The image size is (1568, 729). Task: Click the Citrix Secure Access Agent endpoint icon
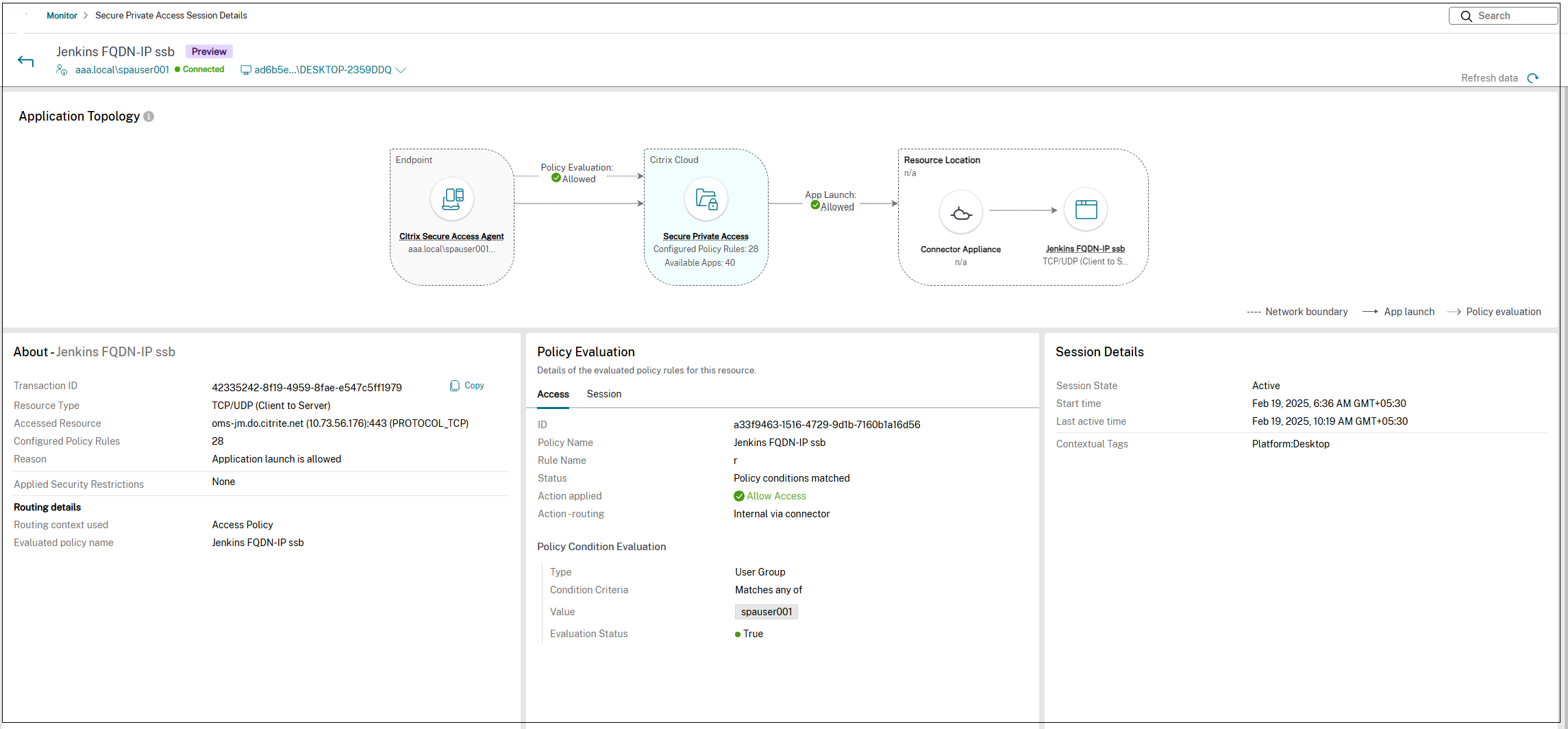click(451, 199)
